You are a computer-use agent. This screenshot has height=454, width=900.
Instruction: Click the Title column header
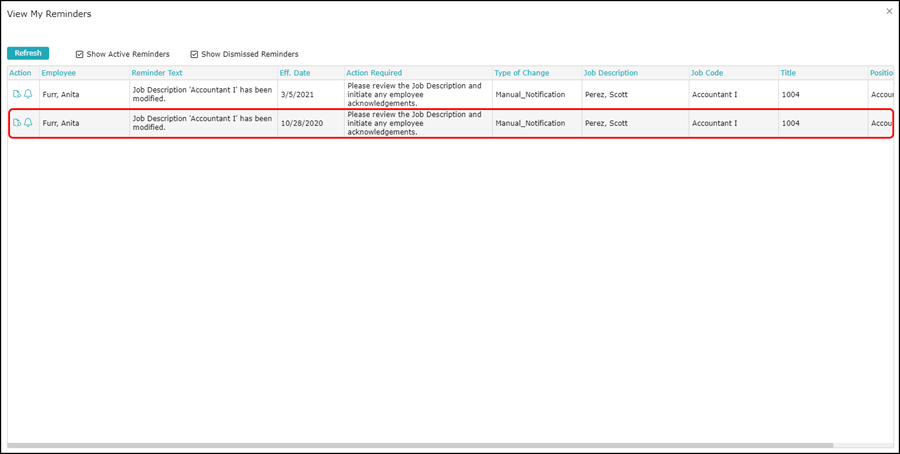click(x=788, y=73)
